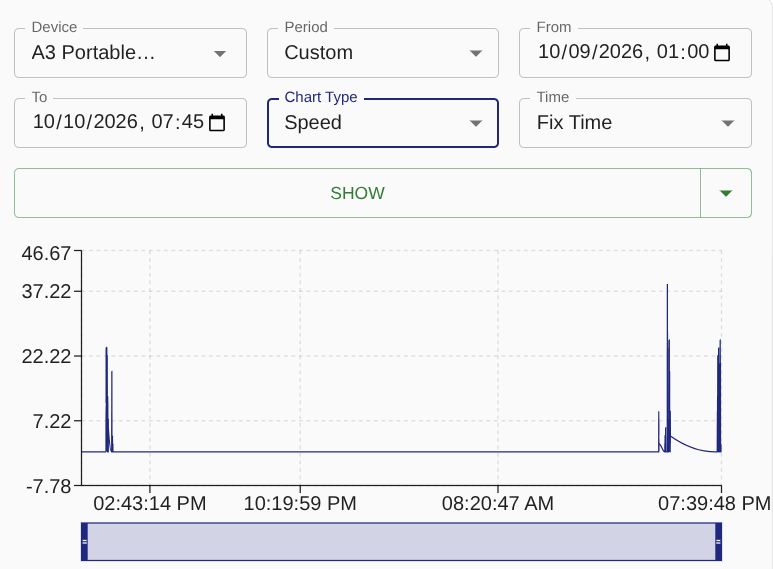
Task: Expand the SHOW button options arrow
Action: [726, 193]
